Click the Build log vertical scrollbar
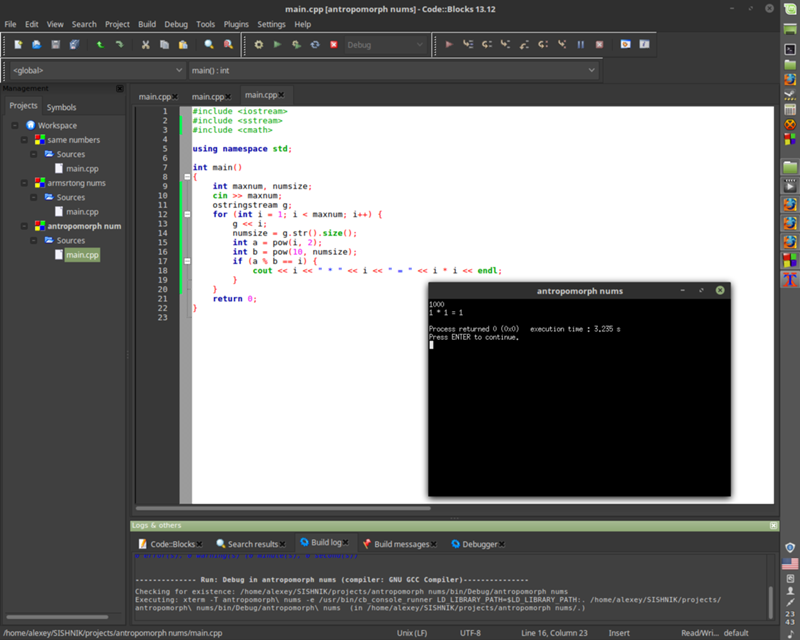 (x=770, y=602)
